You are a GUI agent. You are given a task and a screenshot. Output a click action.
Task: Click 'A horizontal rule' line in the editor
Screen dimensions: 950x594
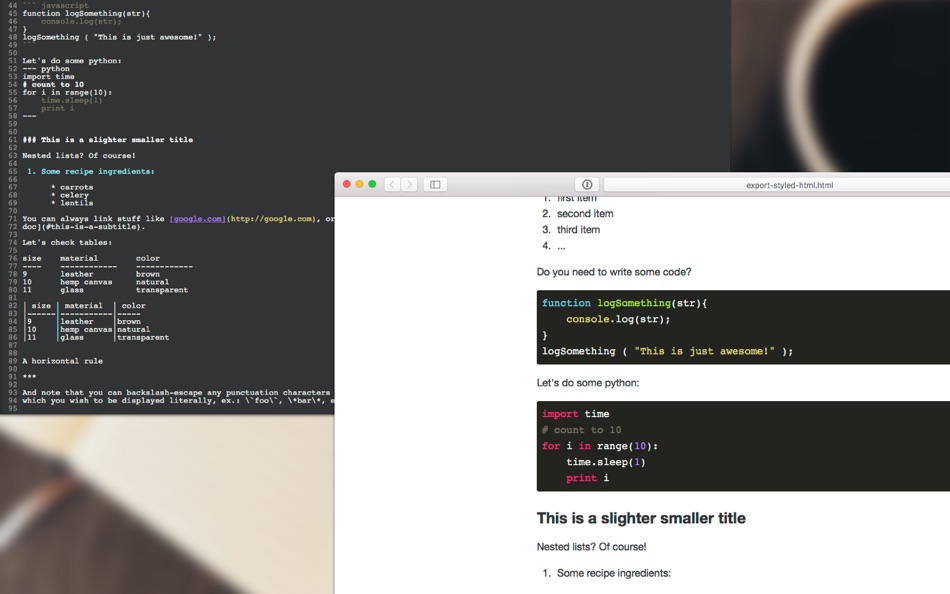(62, 361)
